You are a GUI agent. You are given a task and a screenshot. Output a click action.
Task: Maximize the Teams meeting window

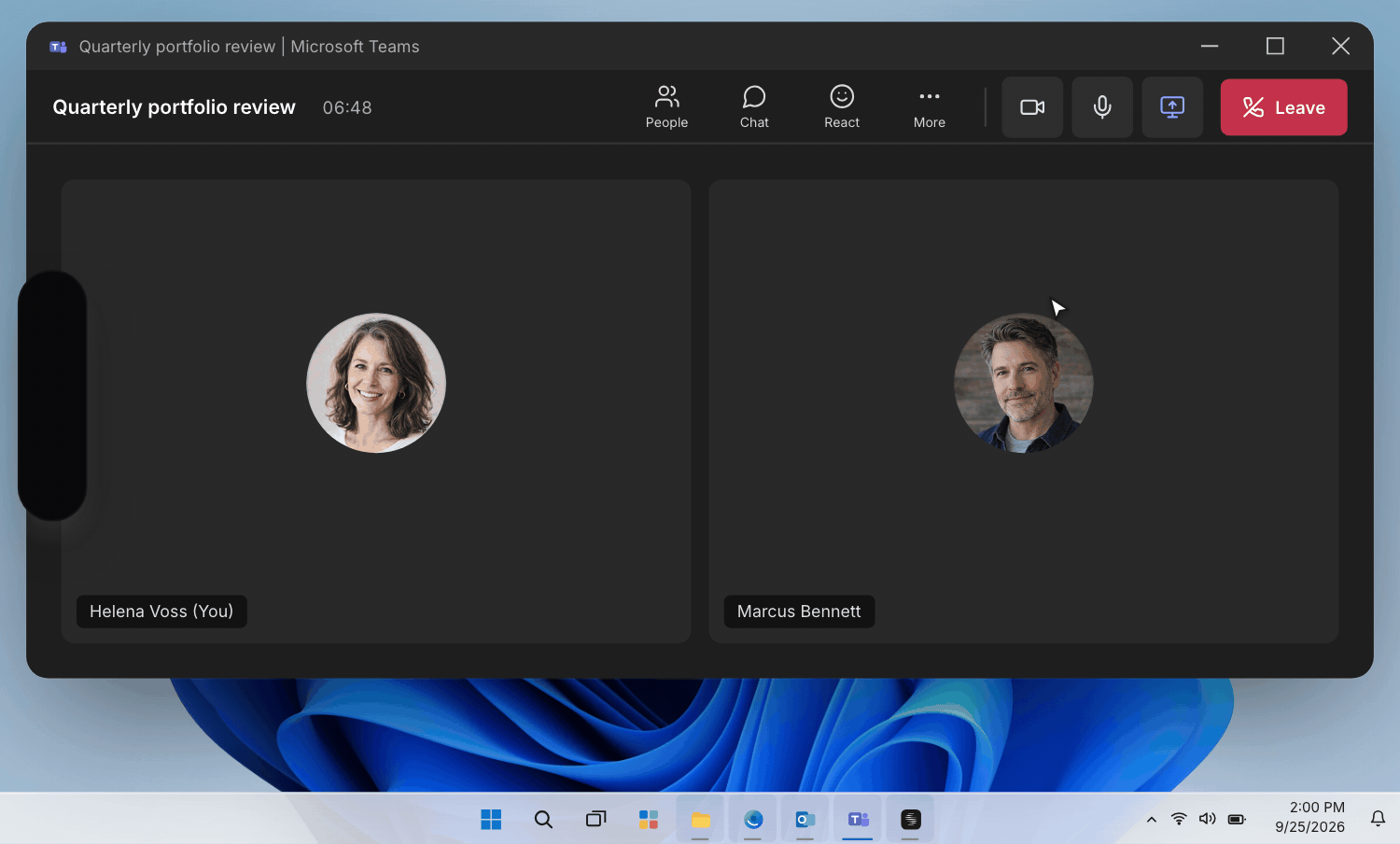click(1275, 46)
